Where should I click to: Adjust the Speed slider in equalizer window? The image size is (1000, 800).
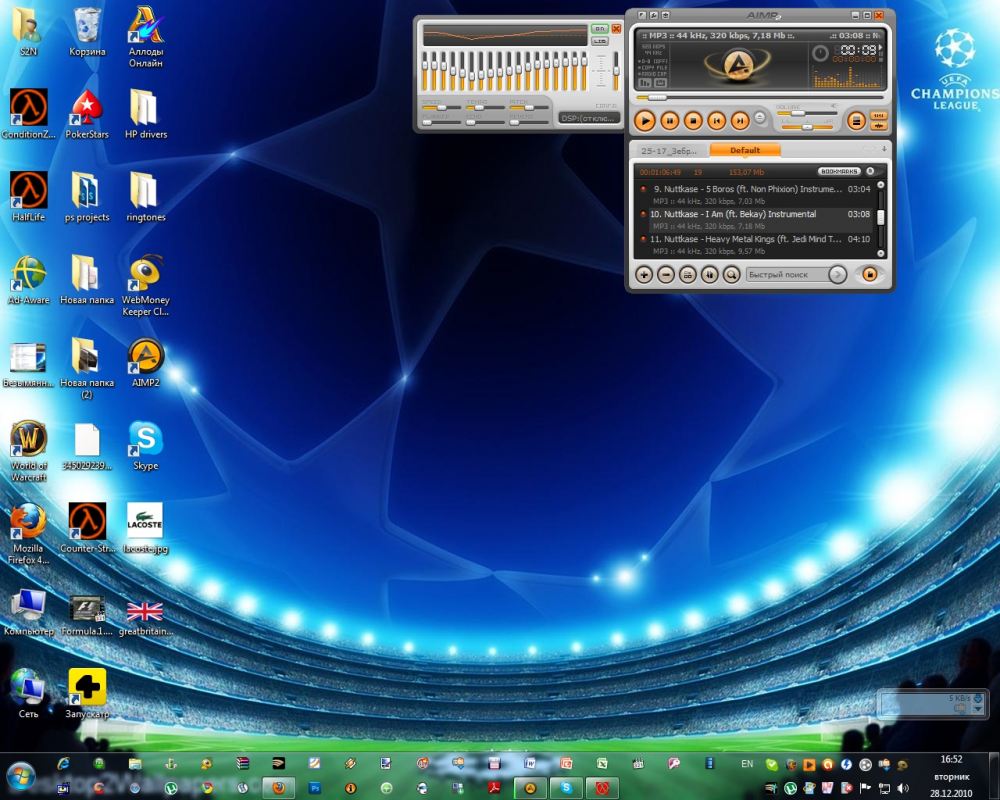[x=441, y=108]
